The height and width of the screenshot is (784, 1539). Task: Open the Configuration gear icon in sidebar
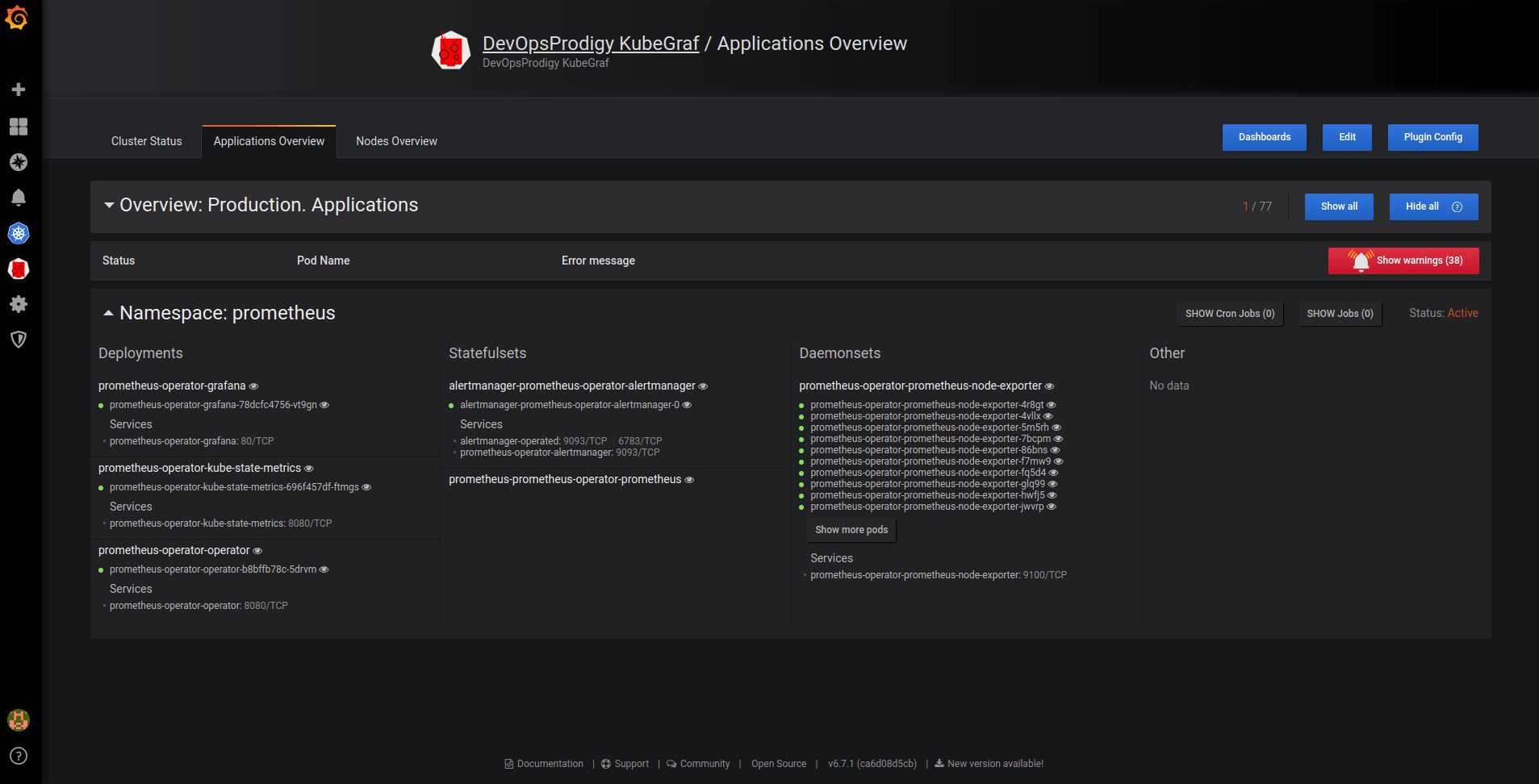click(19, 304)
